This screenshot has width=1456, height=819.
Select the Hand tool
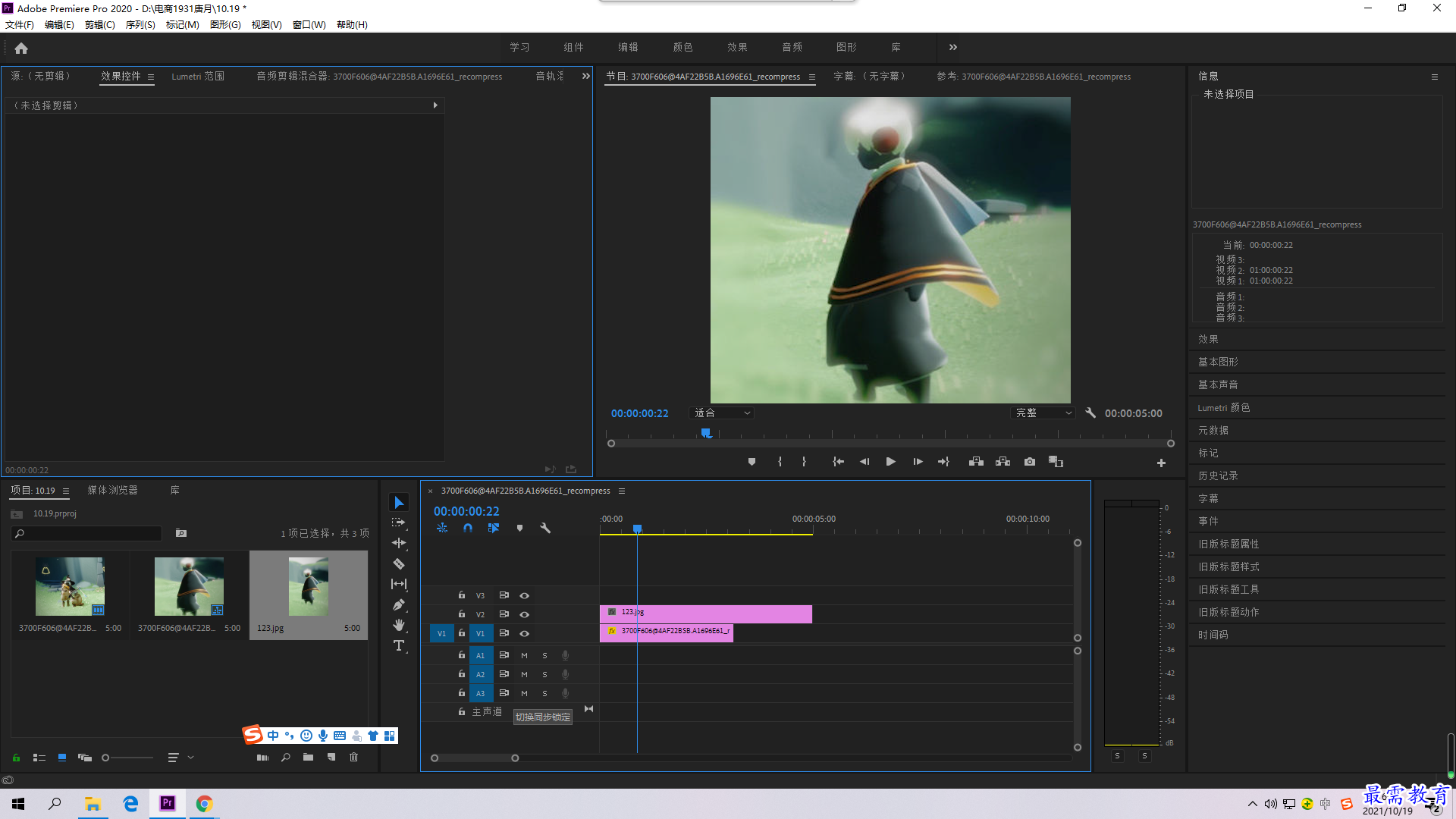tap(399, 625)
